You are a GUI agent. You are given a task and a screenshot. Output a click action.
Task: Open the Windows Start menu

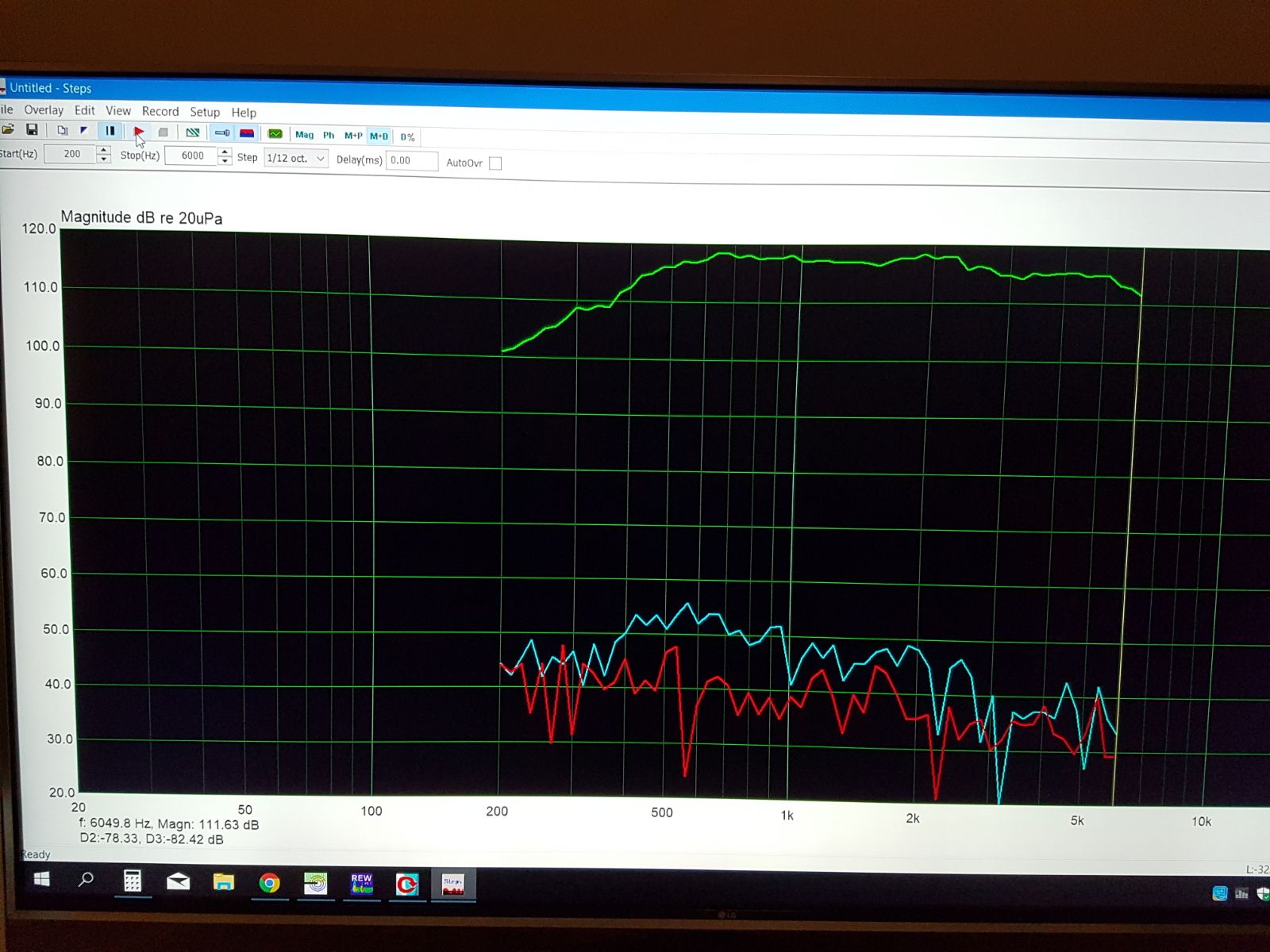(x=41, y=879)
